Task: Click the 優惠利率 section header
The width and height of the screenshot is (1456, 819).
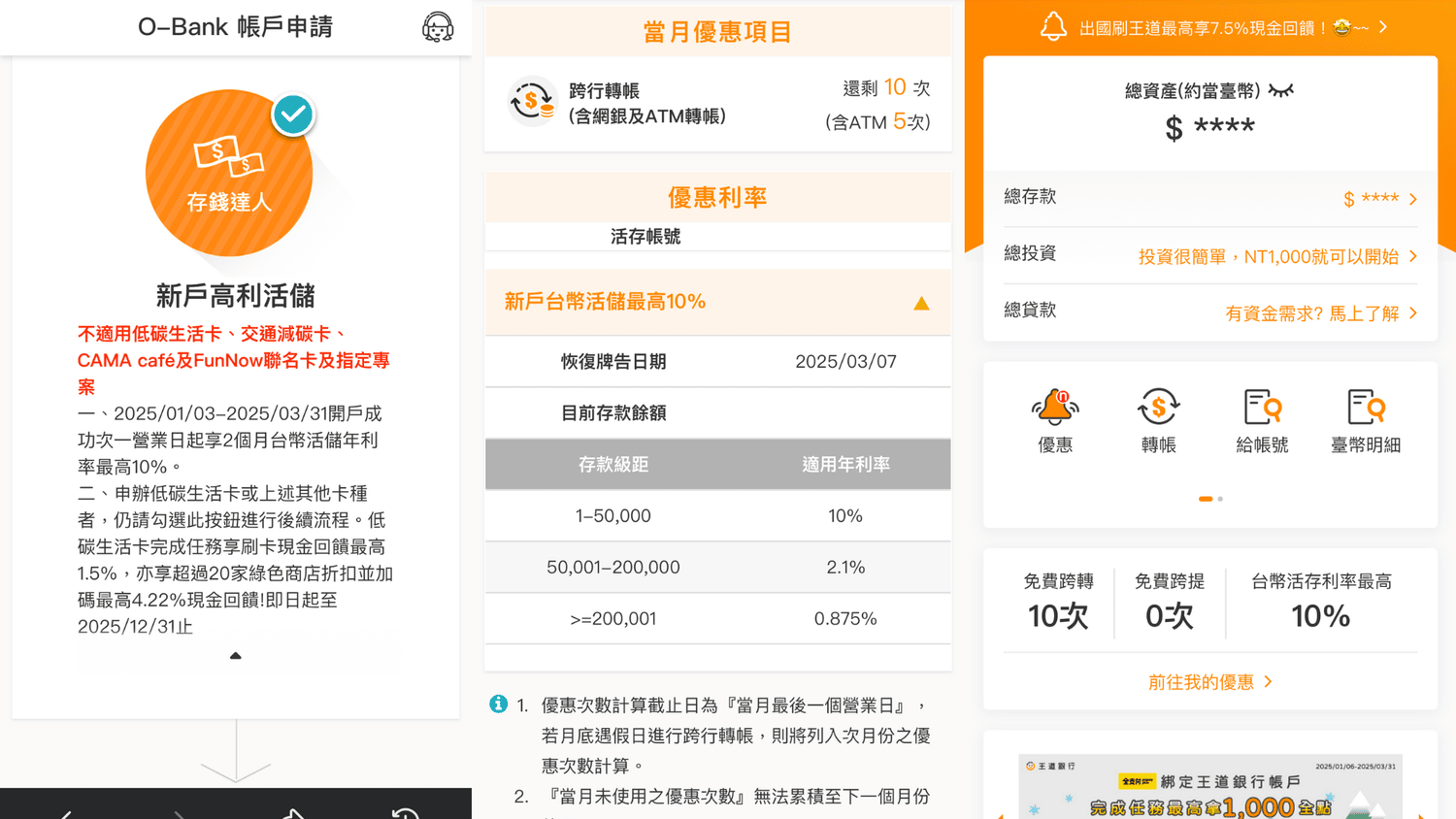Action: (x=717, y=197)
